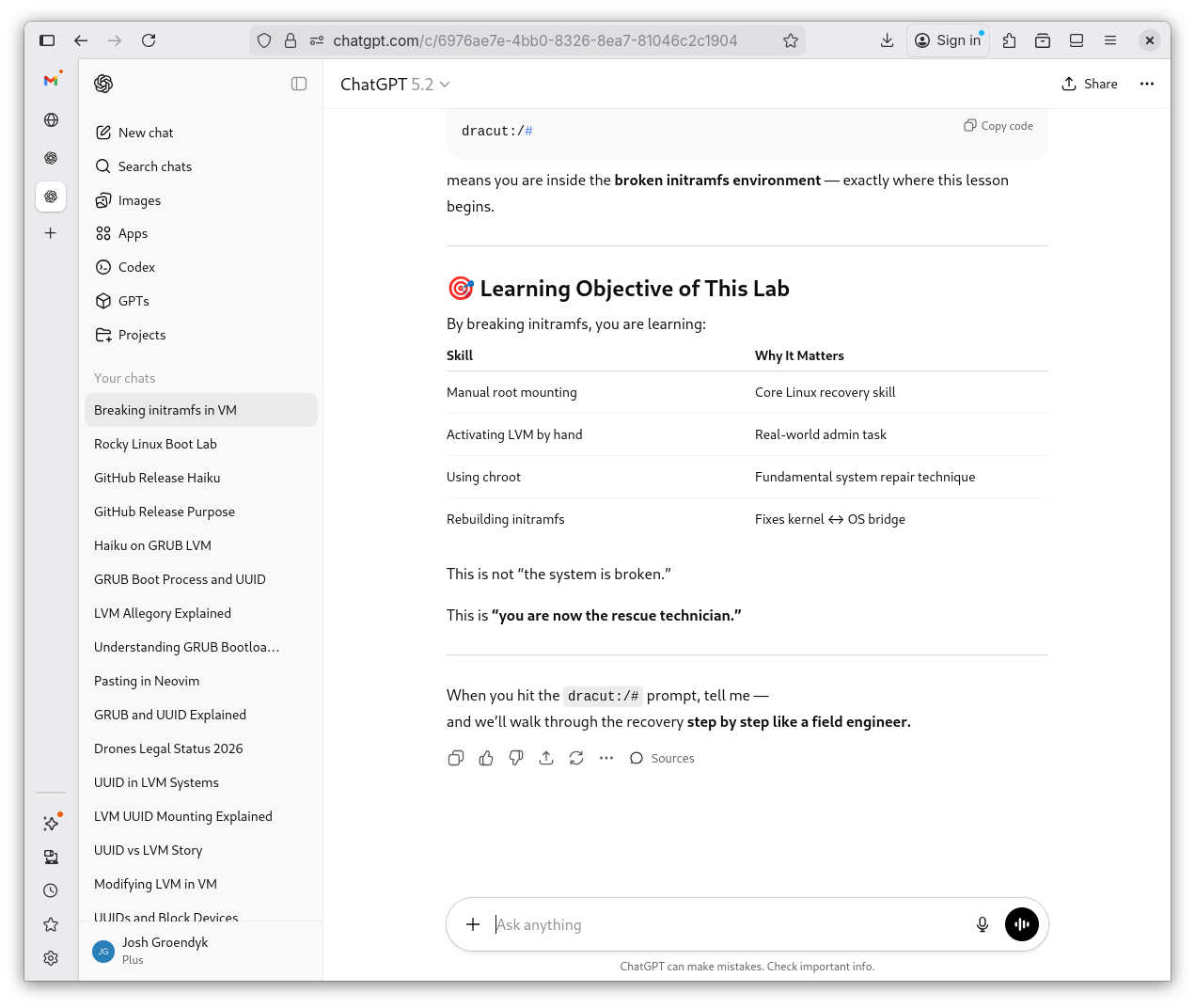Click the microphone dictation icon
This screenshot has height=1008, width=1195.
click(982, 924)
